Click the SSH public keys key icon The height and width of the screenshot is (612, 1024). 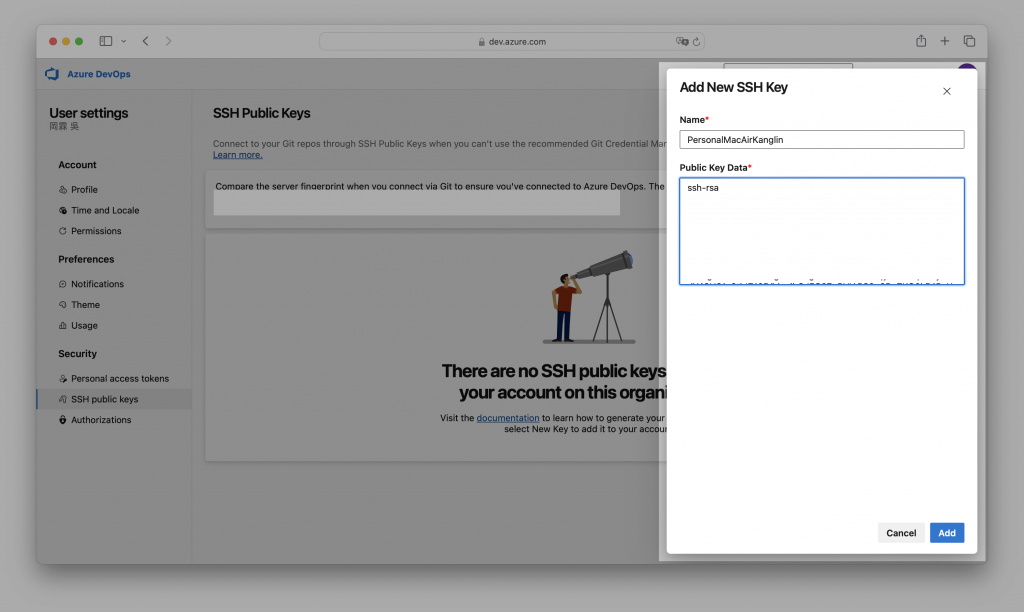63,399
